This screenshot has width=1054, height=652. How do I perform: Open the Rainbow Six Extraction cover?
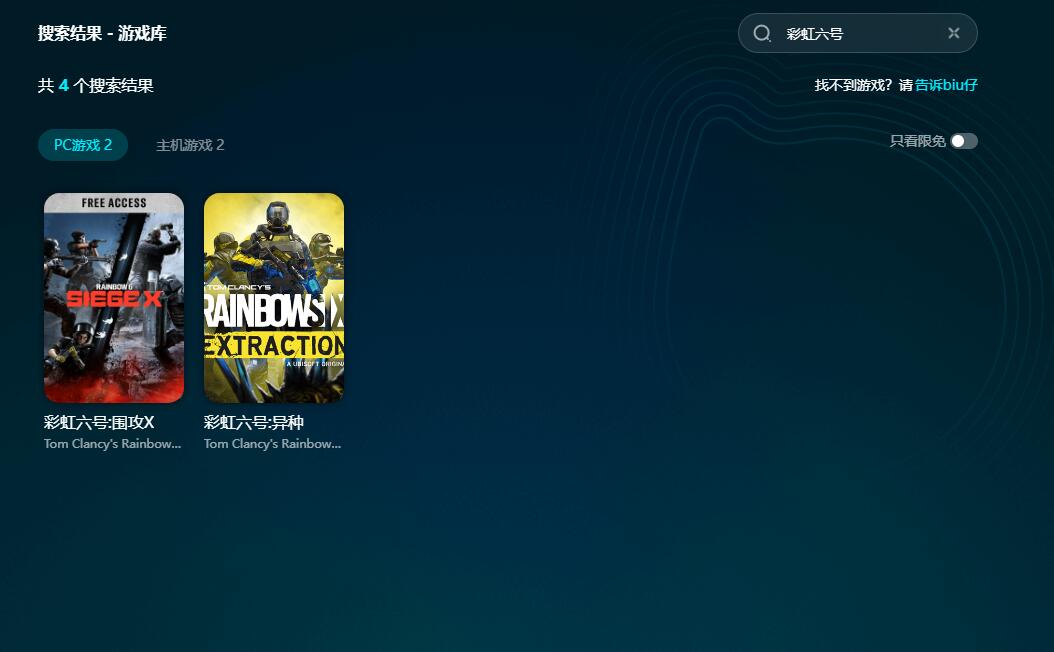click(x=274, y=298)
